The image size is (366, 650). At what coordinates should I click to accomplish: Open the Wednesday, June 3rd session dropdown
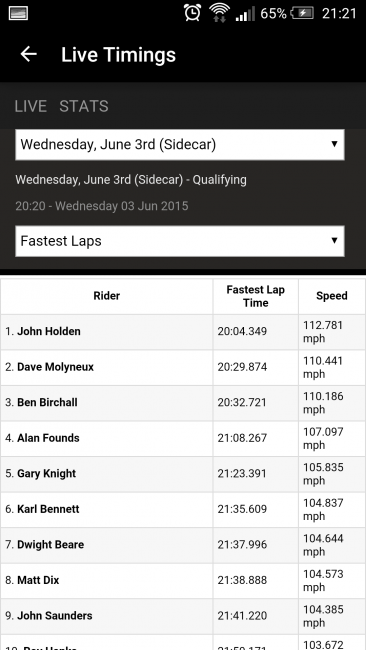tap(180, 145)
